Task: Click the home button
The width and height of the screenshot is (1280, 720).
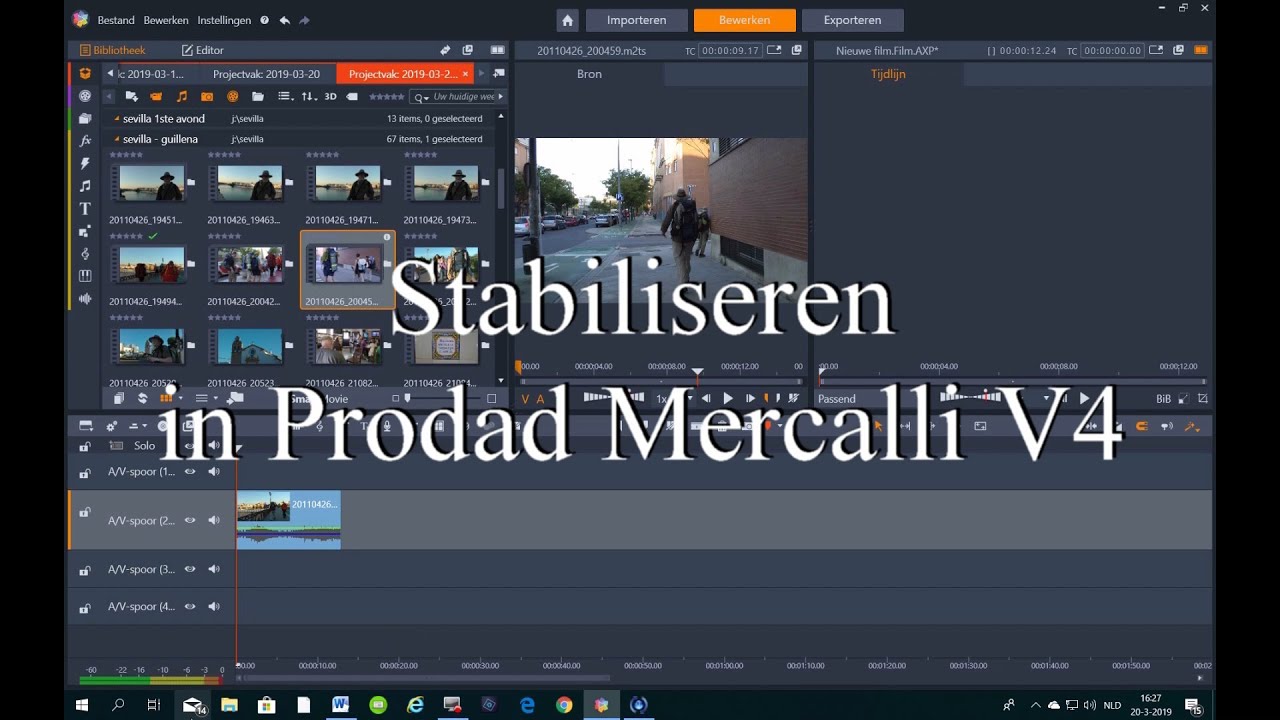Action: [x=567, y=20]
